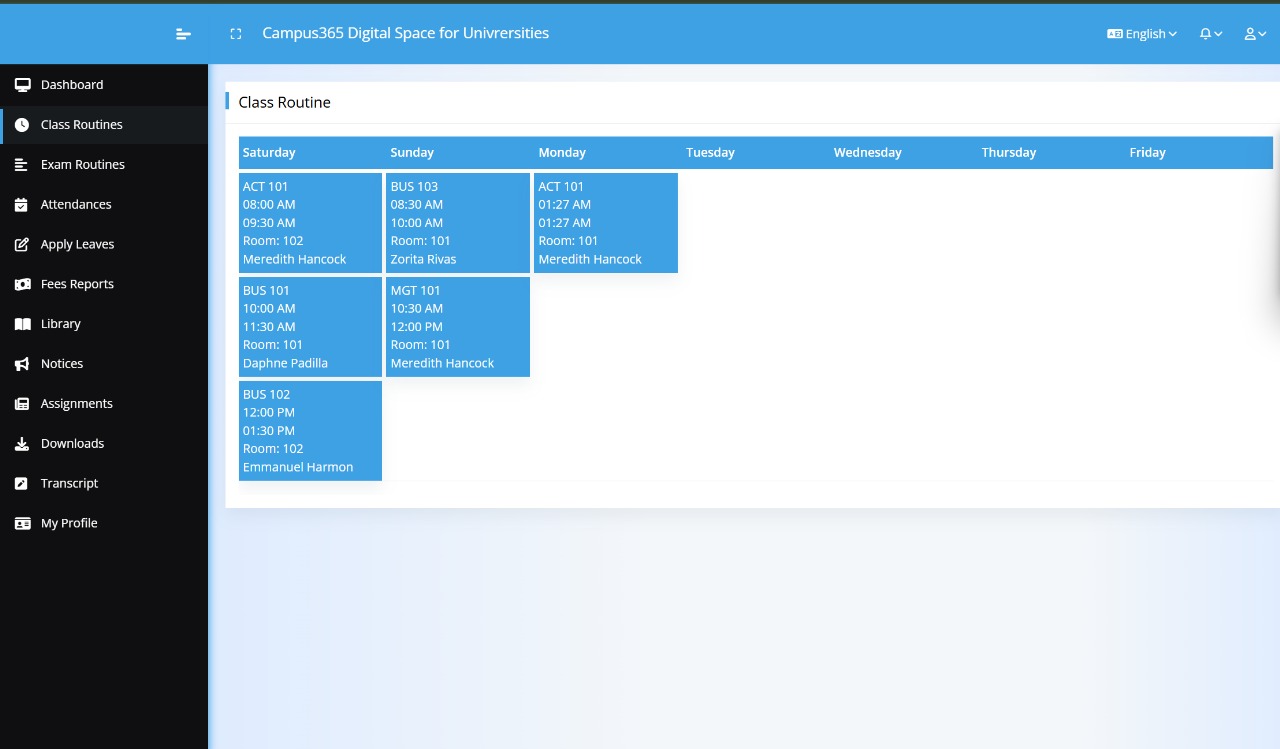Open the user account dropdown
Viewport: 1280px width, 749px height.
point(1255,34)
